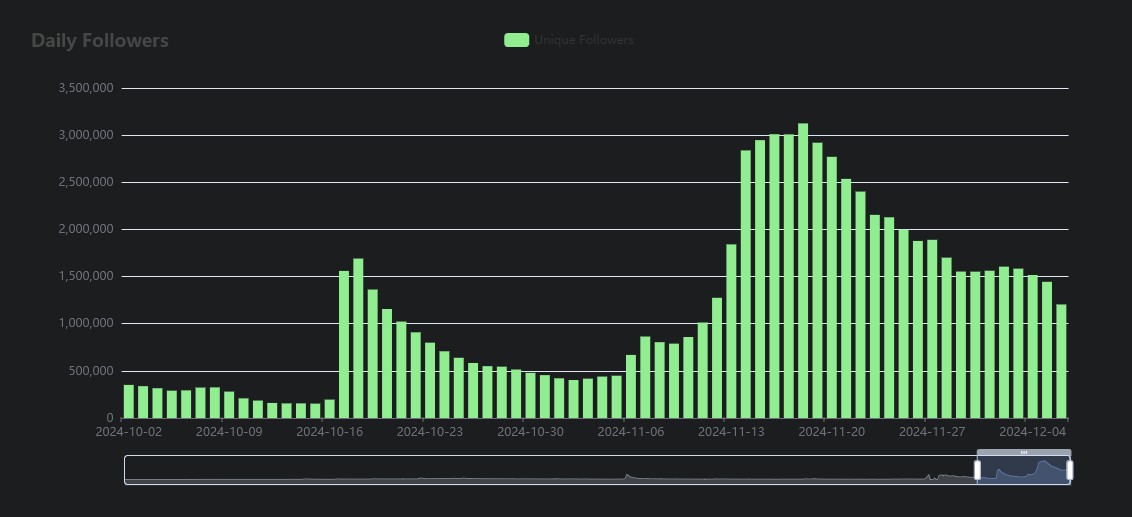
Task: Click the bar above the 2024-10-30 label
Action: (531, 396)
